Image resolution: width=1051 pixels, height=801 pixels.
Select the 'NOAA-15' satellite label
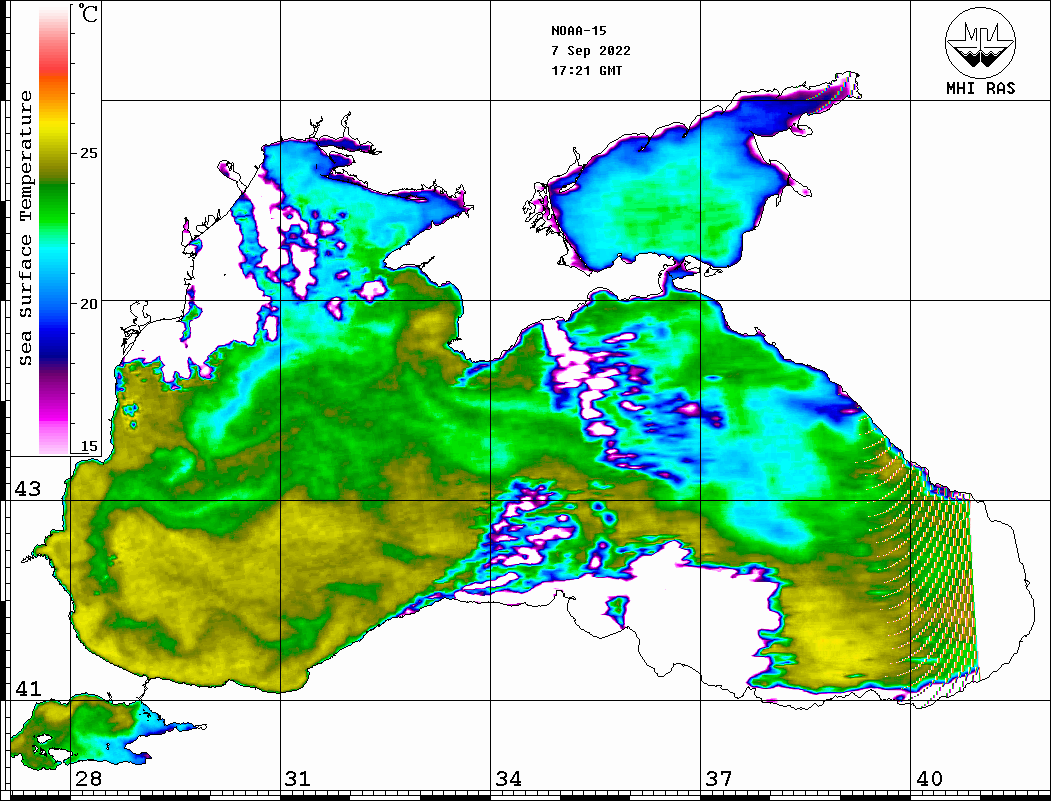pos(578,31)
